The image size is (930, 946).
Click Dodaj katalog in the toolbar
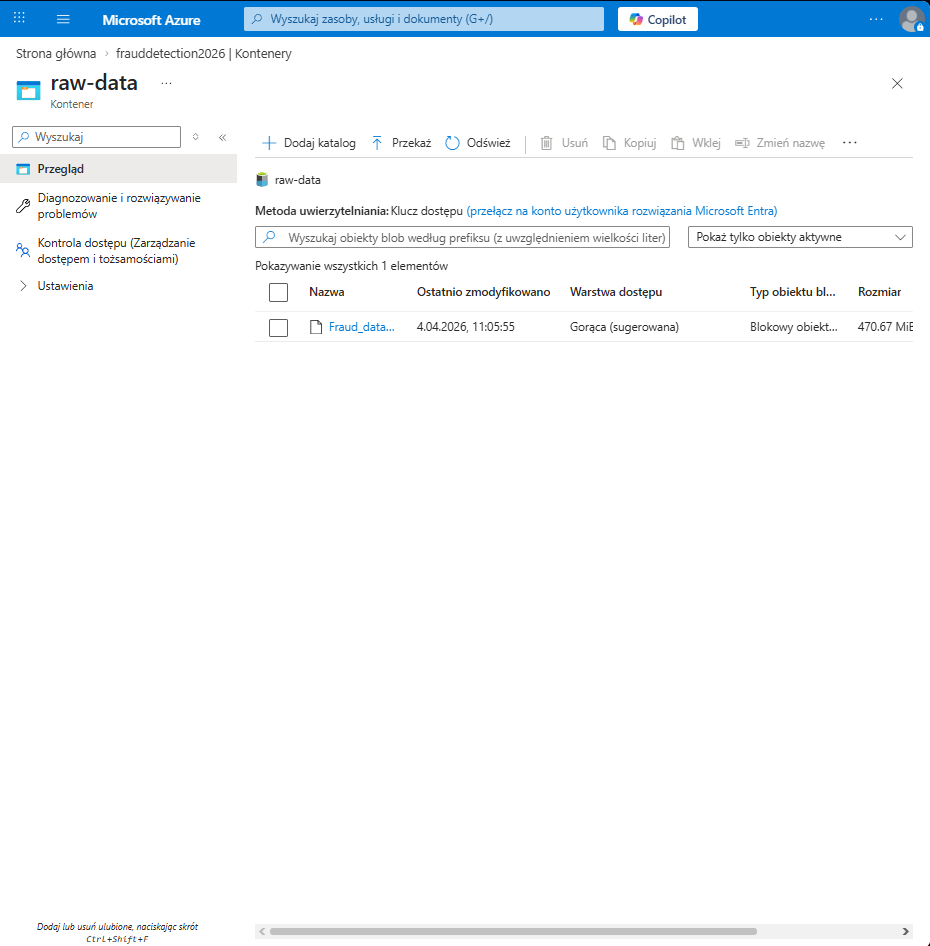coord(308,143)
